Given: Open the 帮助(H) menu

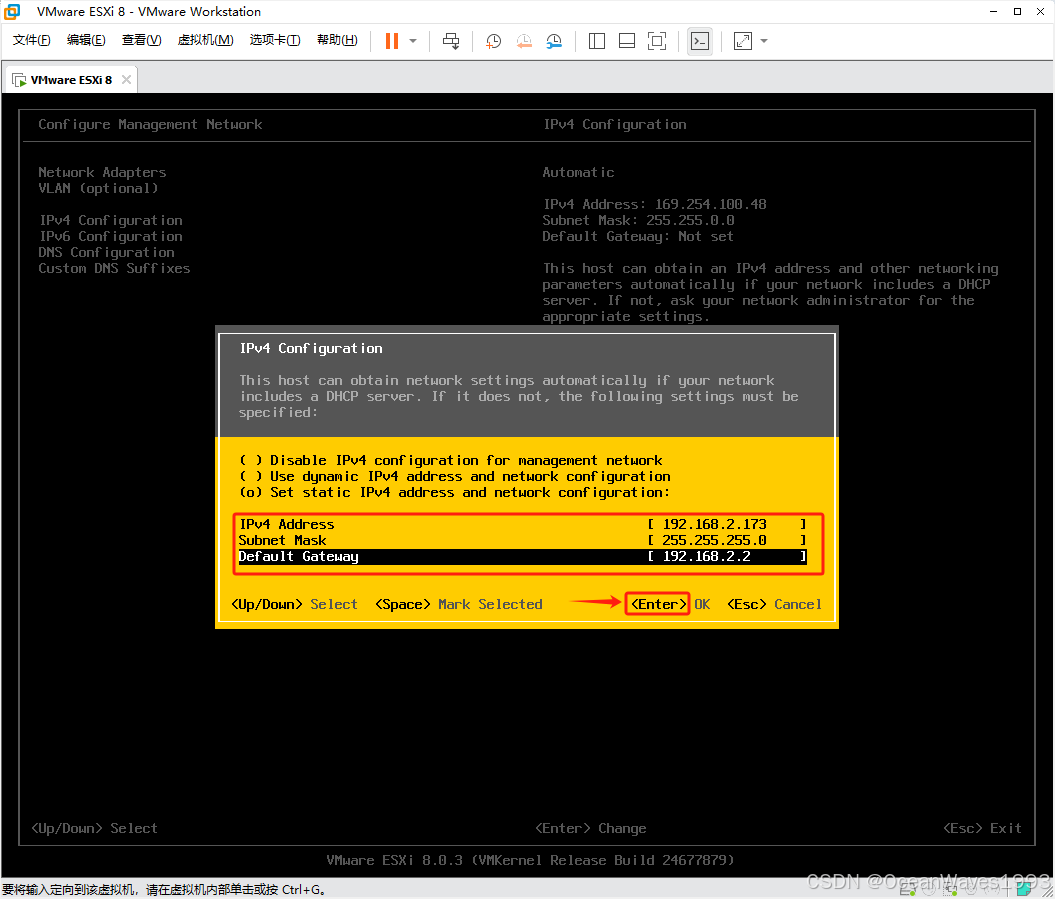Looking at the screenshot, I should (x=337, y=40).
